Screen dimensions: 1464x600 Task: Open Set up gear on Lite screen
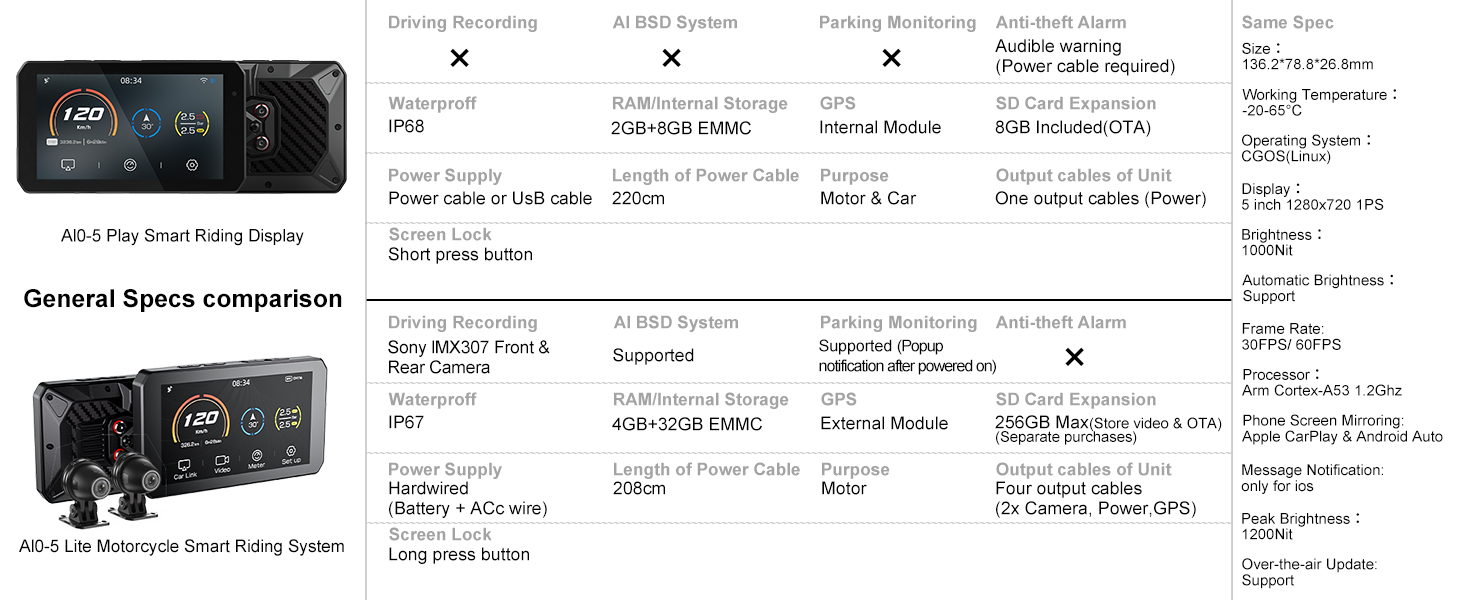(290, 455)
